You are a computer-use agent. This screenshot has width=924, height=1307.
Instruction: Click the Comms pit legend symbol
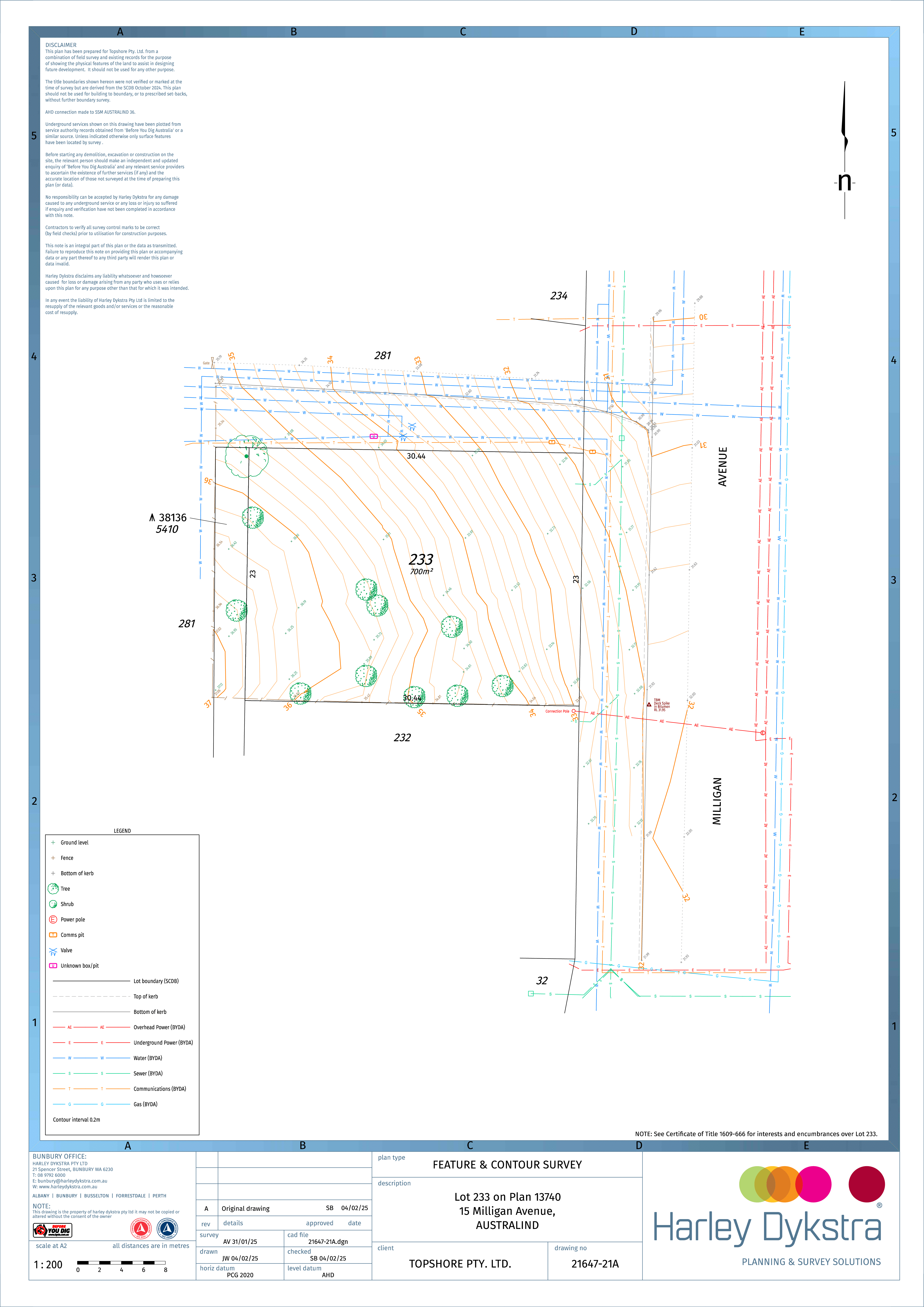point(53,935)
